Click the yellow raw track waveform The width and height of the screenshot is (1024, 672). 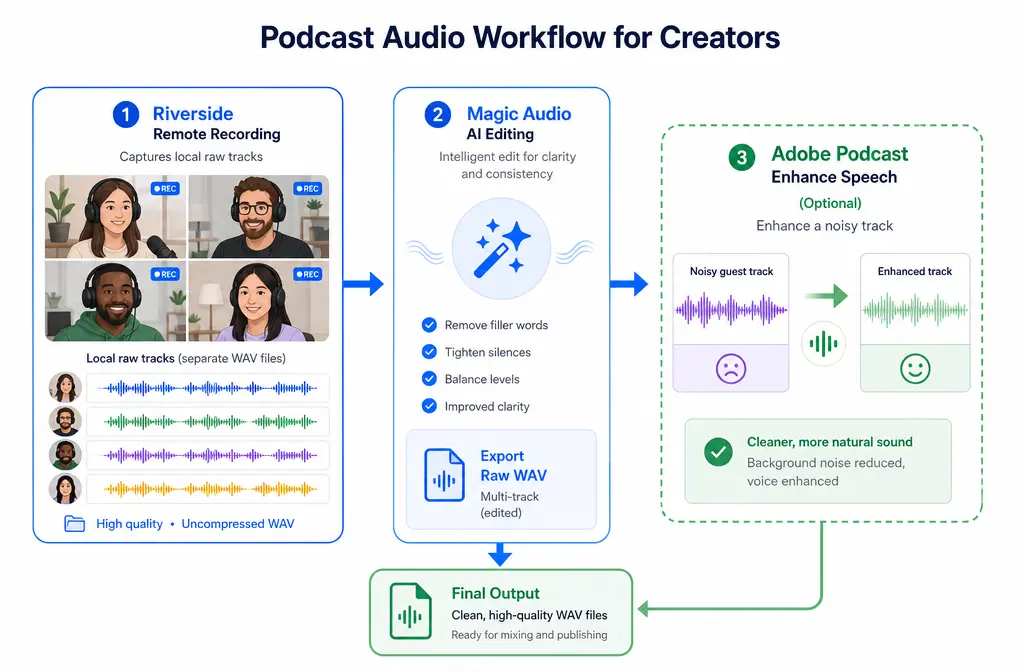point(208,488)
